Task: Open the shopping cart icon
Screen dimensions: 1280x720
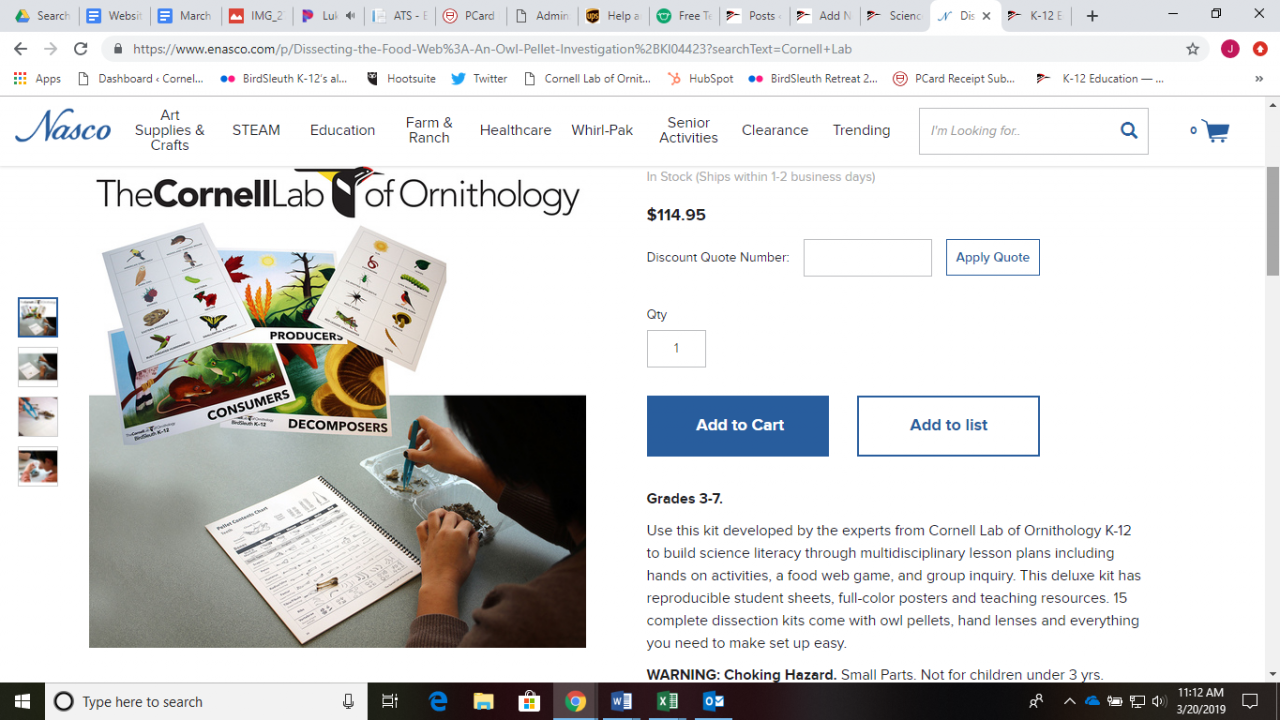Action: coord(1214,131)
